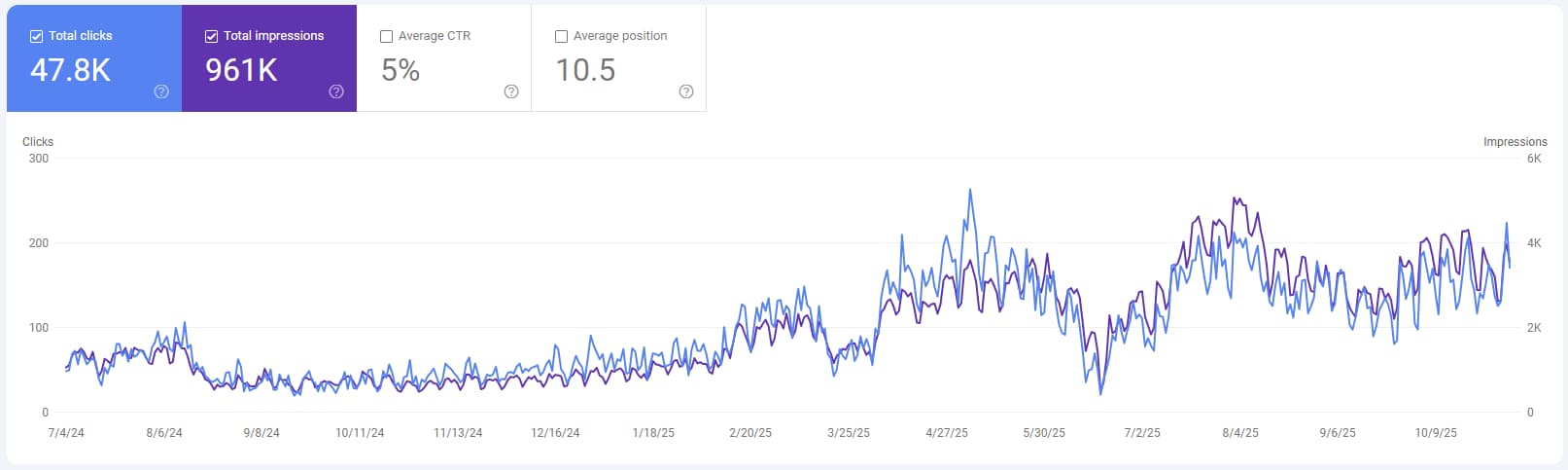This screenshot has width=1568, height=470.
Task: Enable the Average position checkbox
Action: point(561,36)
